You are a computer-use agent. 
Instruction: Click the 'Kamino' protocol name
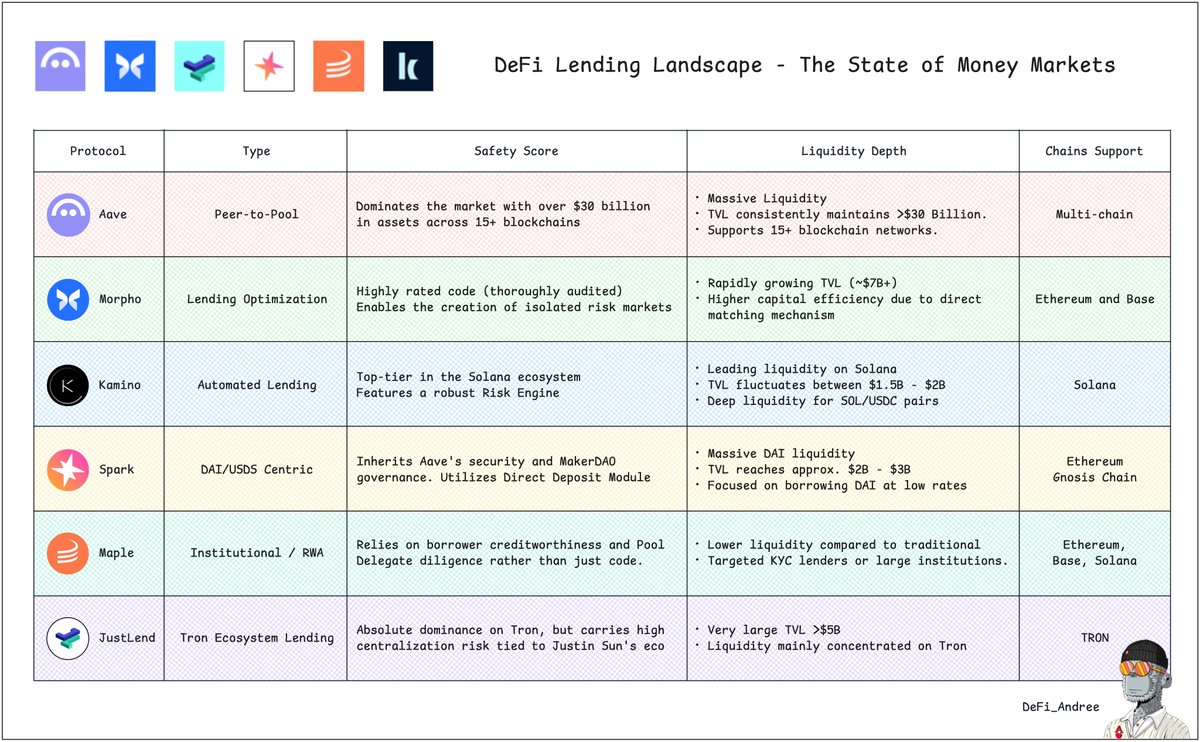(120, 385)
